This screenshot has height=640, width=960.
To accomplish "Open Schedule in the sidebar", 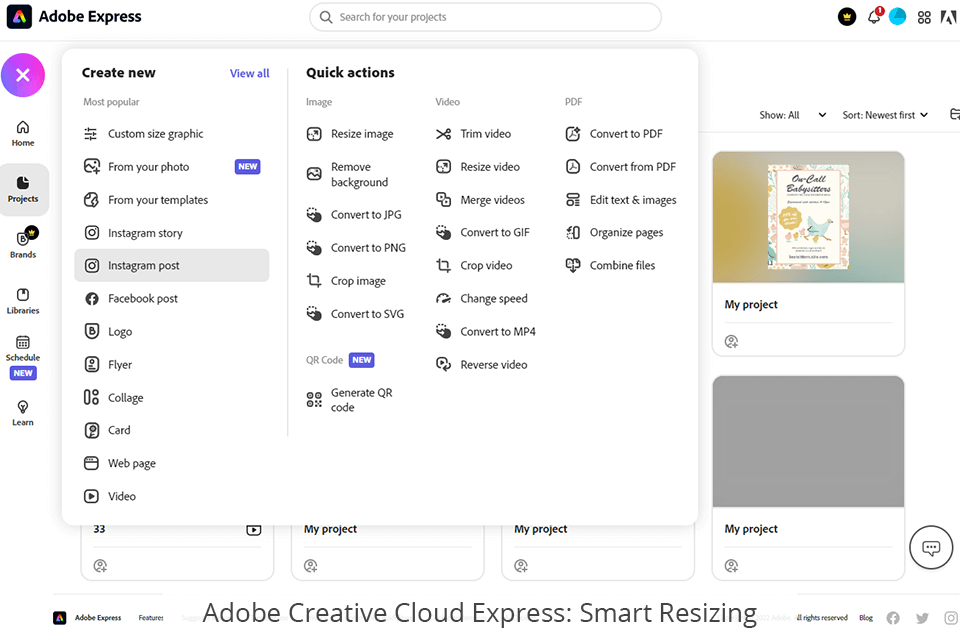I will (x=23, y=357).
